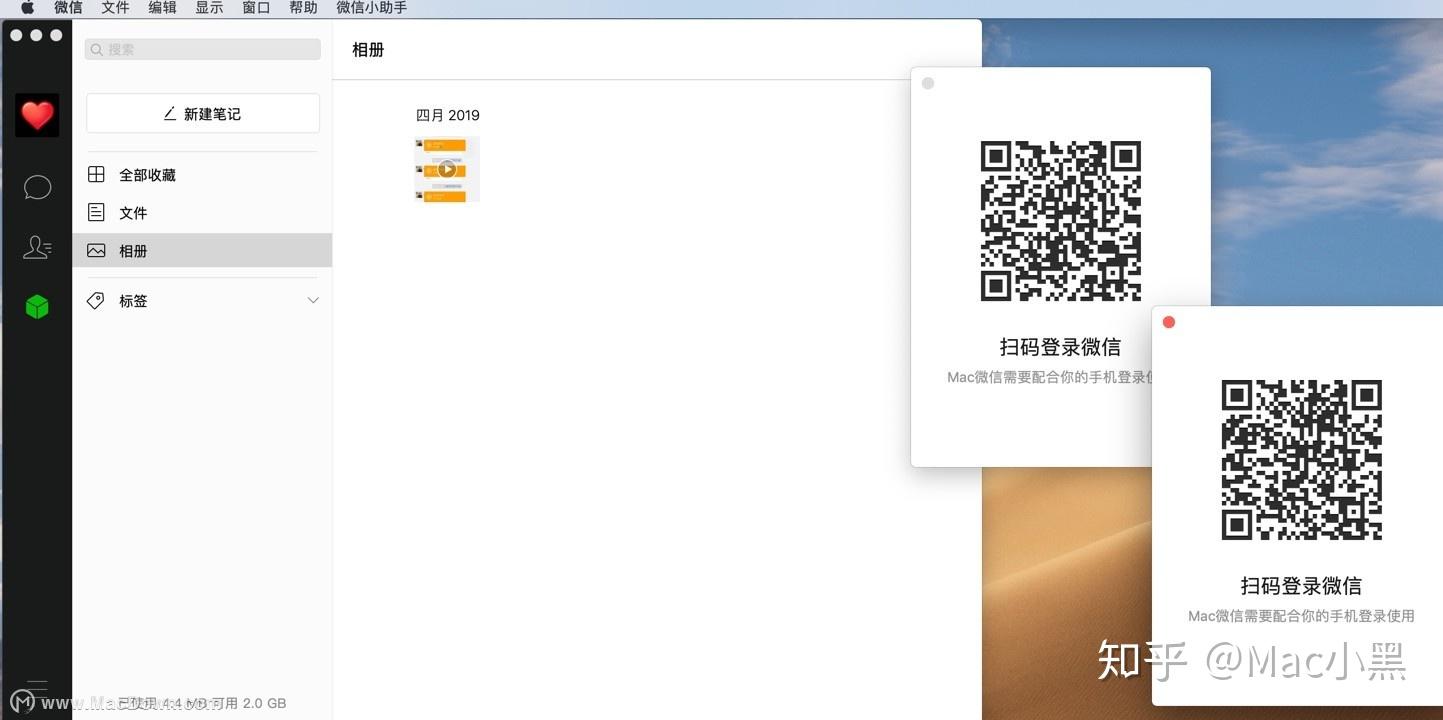Open the 文件 menu in menu bar
The image size is (1443, 720).
click(115, 8)
